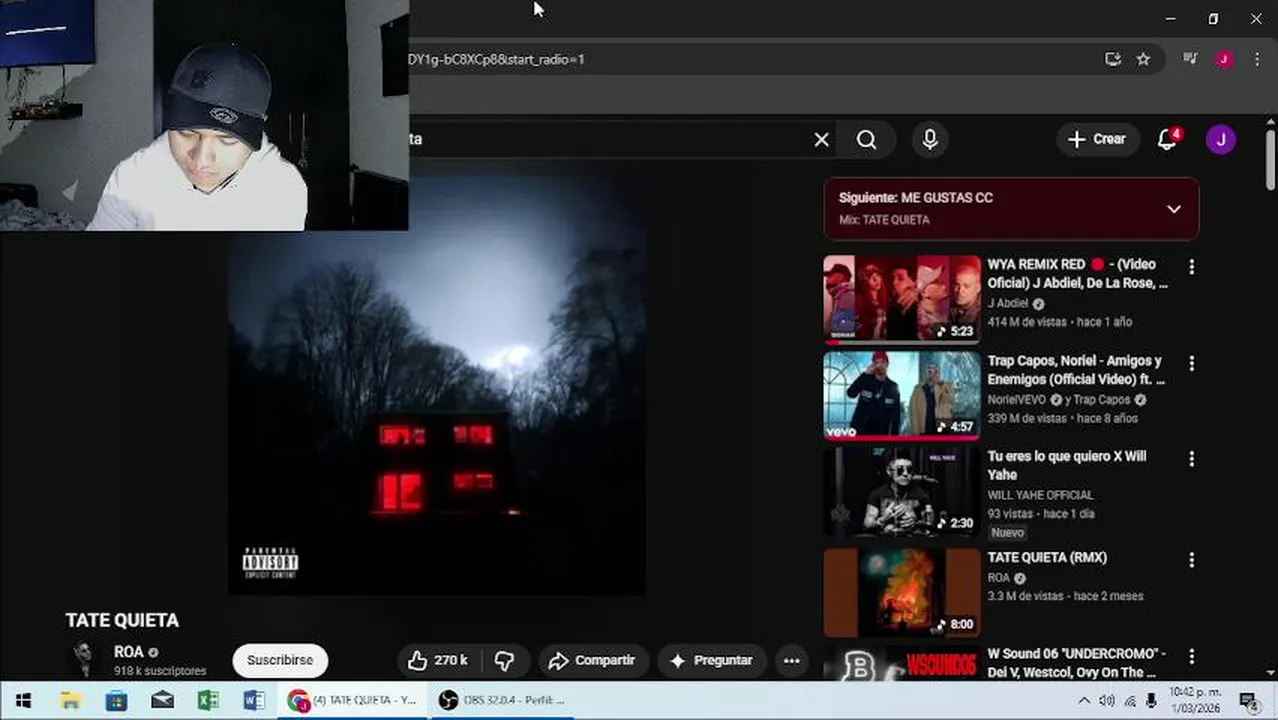Dislike the video with thumbs down
The height and width of the screenshot is (720, 1278).
pos(504,660)
